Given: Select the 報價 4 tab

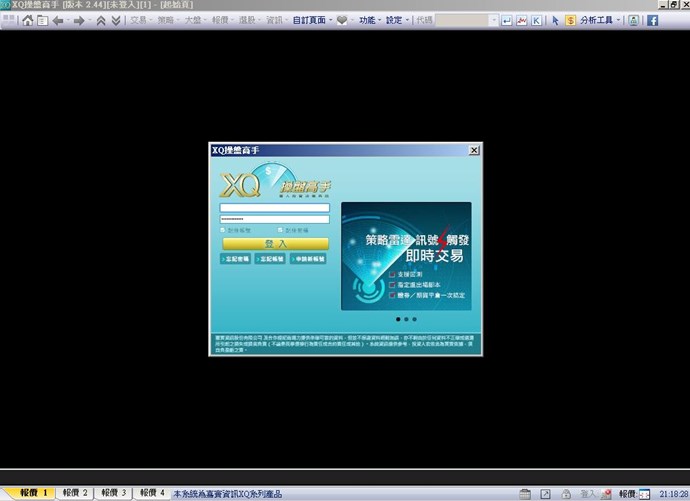Looking at the screenshot, I should tap(149, 493).
